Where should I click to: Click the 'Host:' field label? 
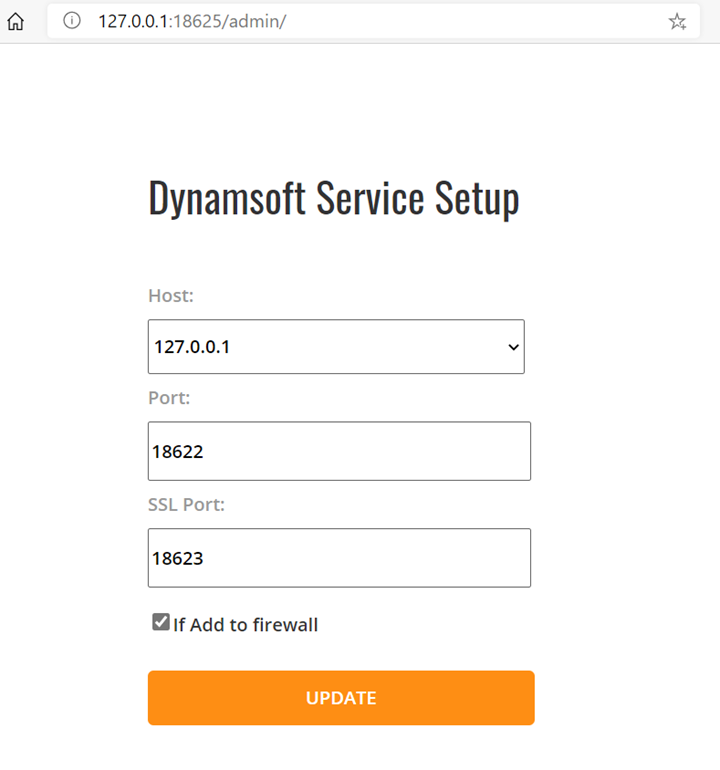(x=171, y=296)
